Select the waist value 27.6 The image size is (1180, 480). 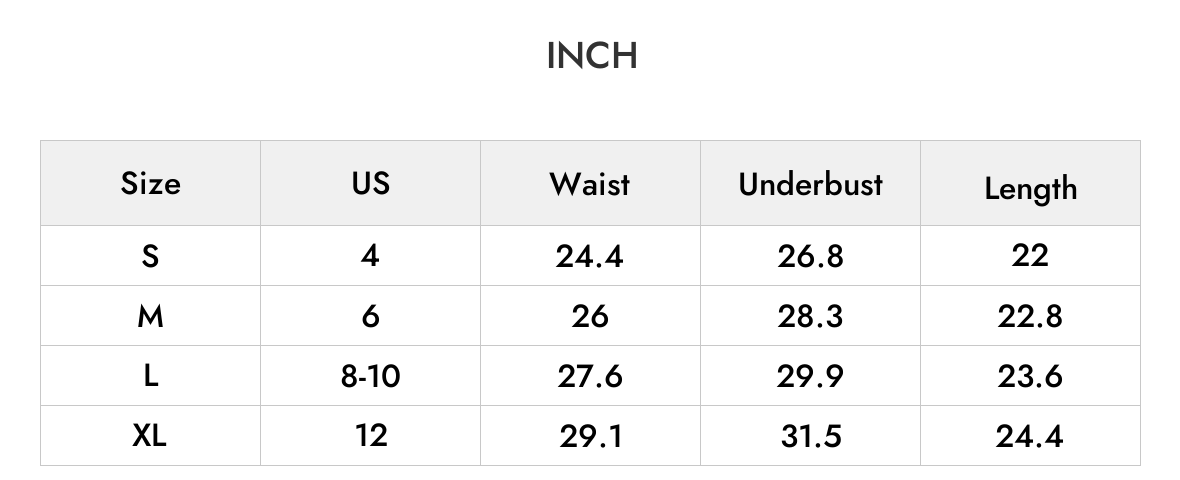(590, 375)
